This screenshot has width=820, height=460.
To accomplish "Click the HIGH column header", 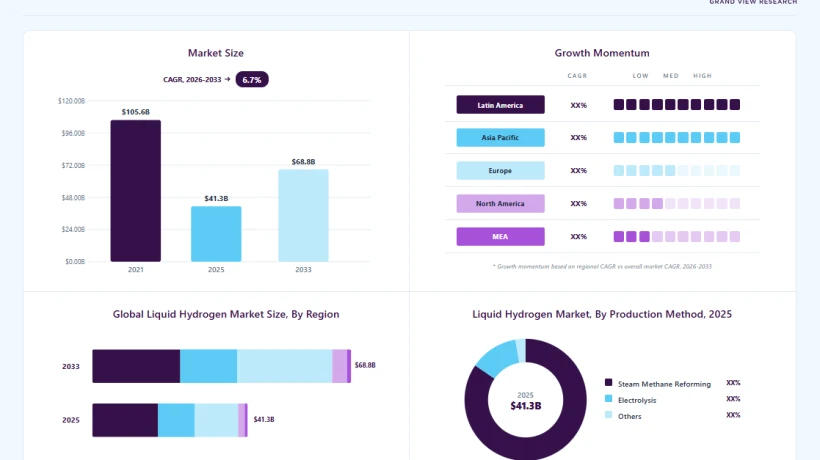I will click(702, 76).
